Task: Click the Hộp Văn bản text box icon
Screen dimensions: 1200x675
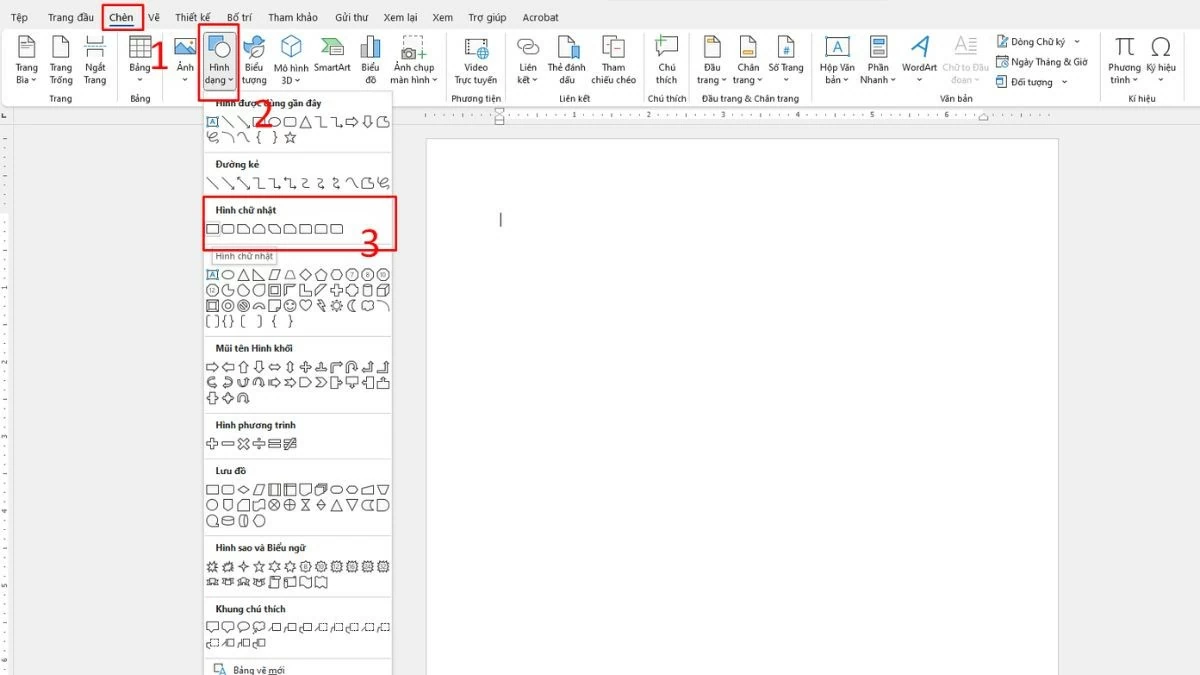Action: 836,60
